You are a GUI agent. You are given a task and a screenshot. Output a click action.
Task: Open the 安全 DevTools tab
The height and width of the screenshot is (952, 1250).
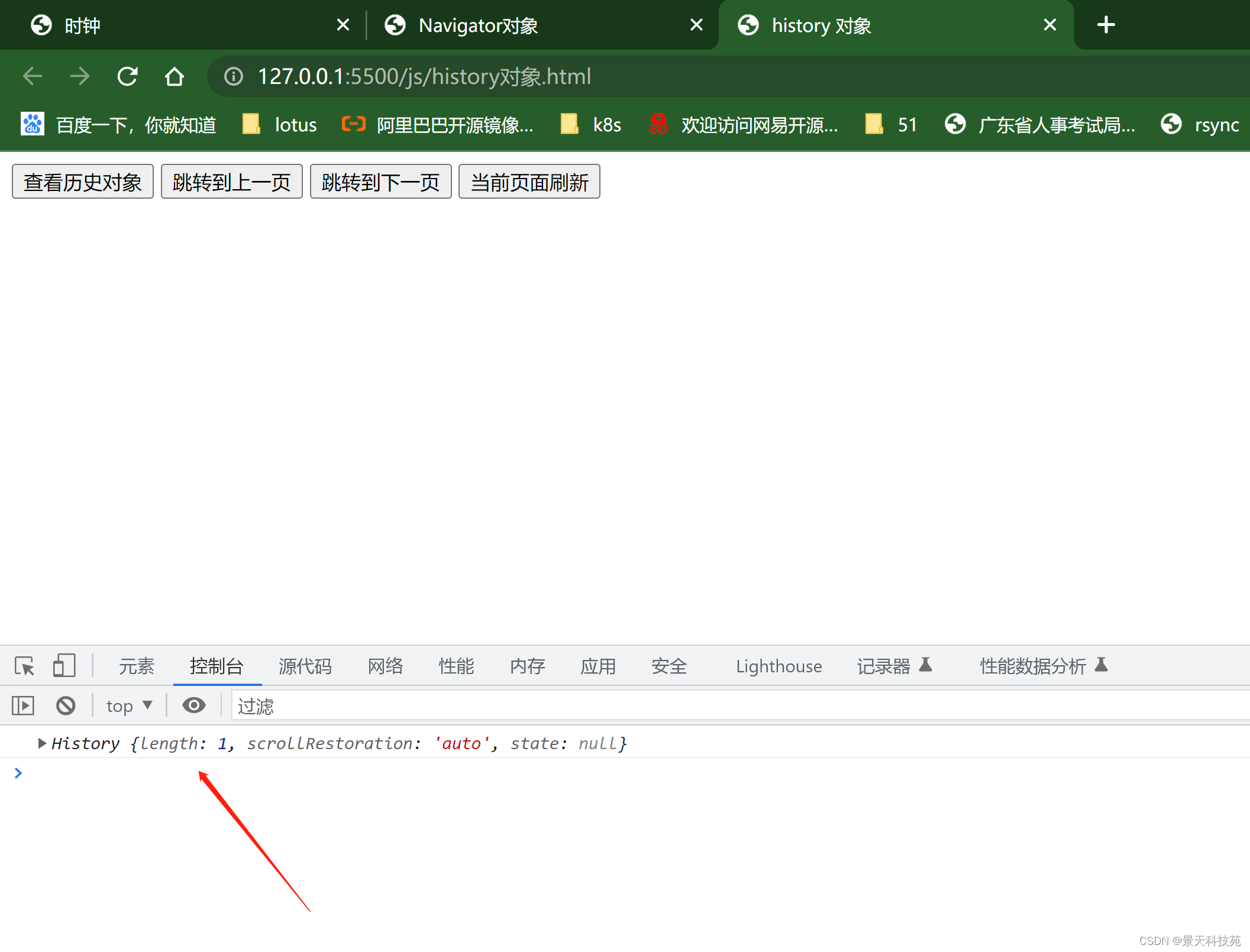[x=669, y=666]
